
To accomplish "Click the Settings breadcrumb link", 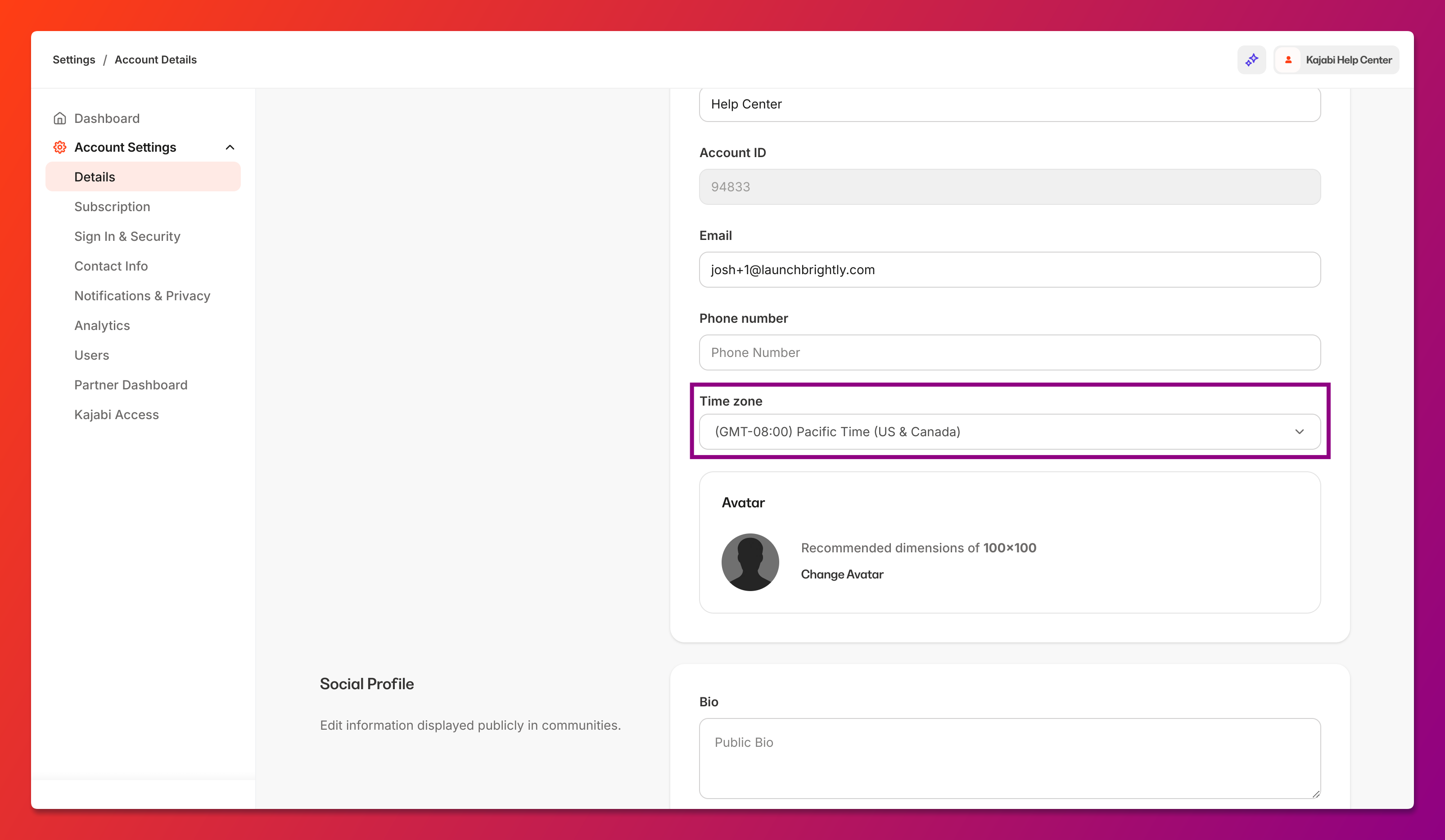I will tap(74, 59).
